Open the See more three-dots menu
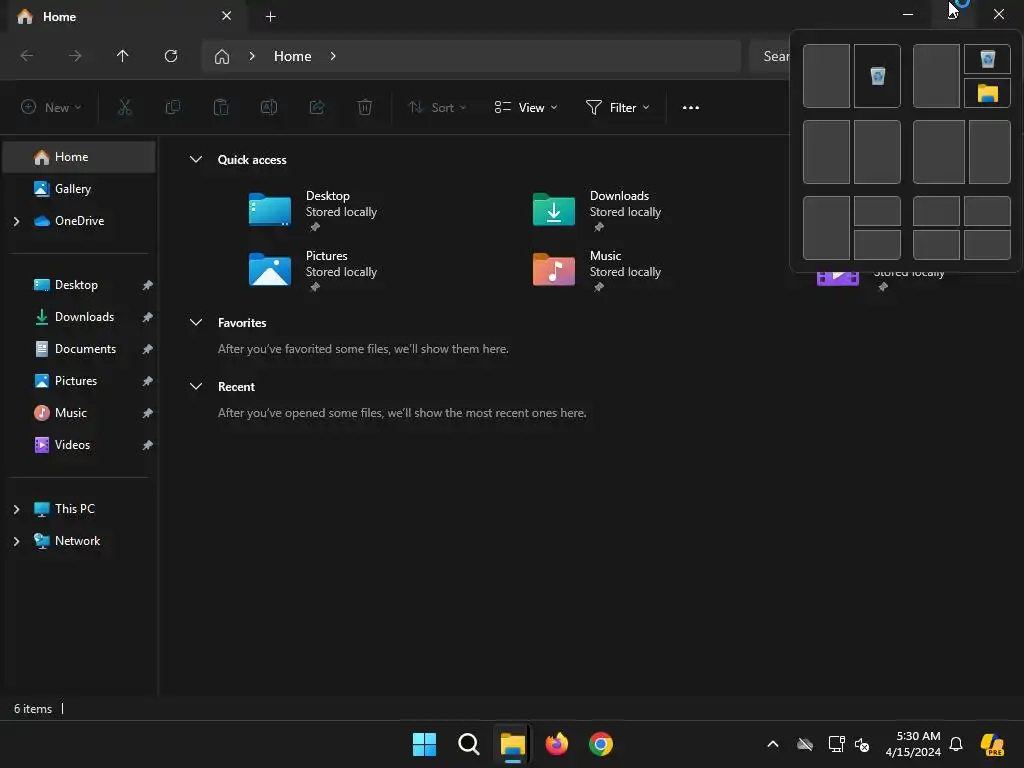The width and height of the screenshot is (1024, 768). (x=690, y=107)
